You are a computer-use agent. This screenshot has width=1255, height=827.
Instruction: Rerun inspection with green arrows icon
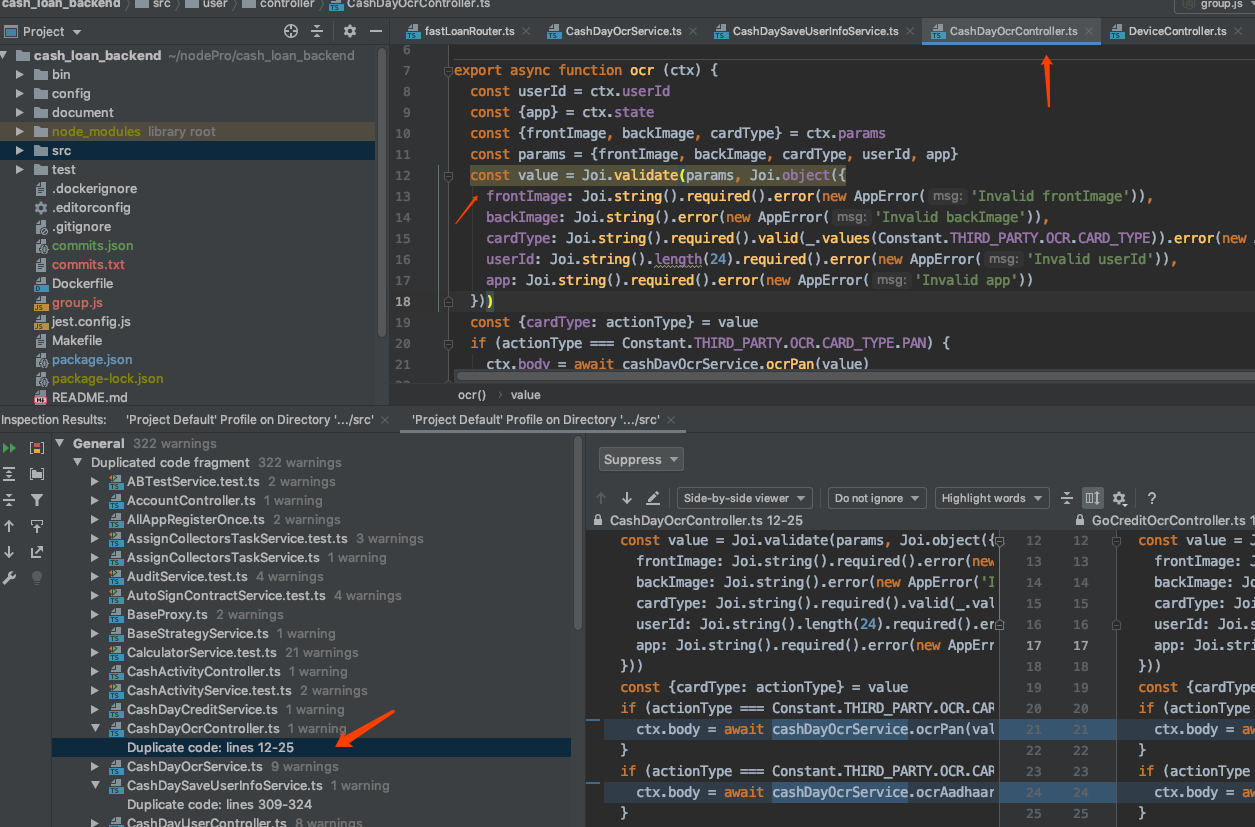point(10,448)
